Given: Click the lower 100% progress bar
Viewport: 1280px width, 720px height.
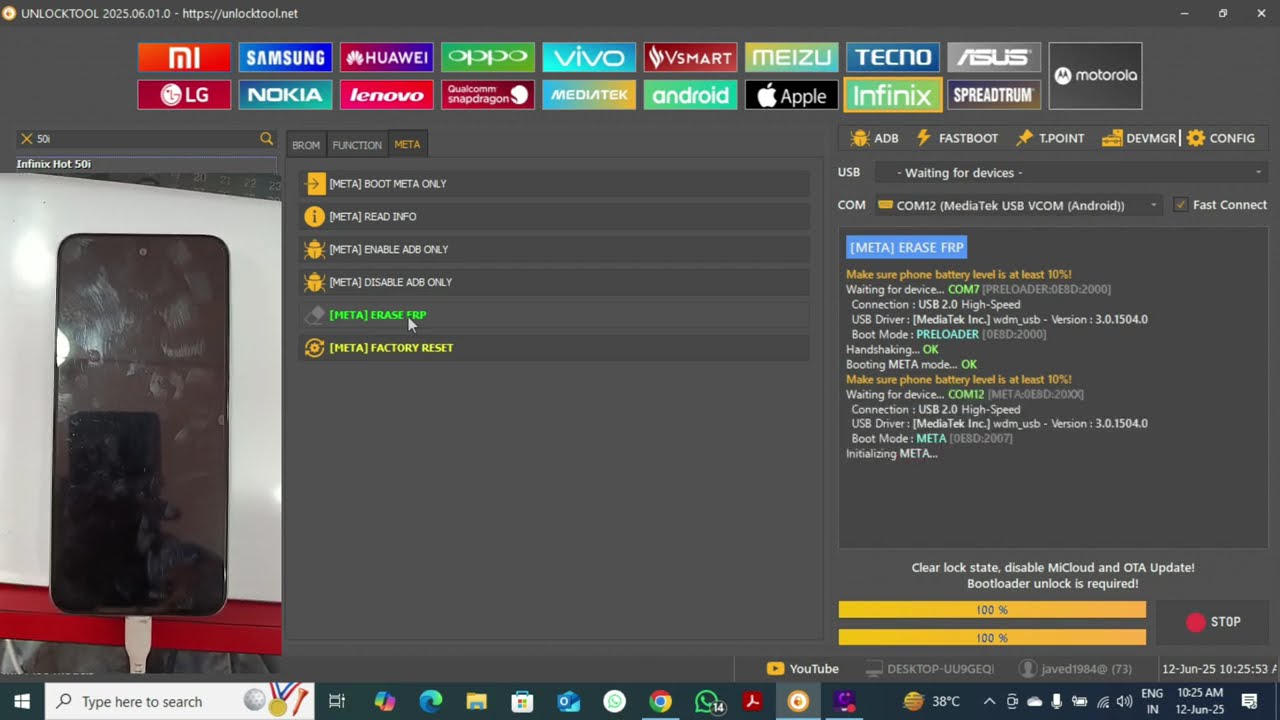Looking at the screenshot, I should pyautogui.click(x=992, y=637).
